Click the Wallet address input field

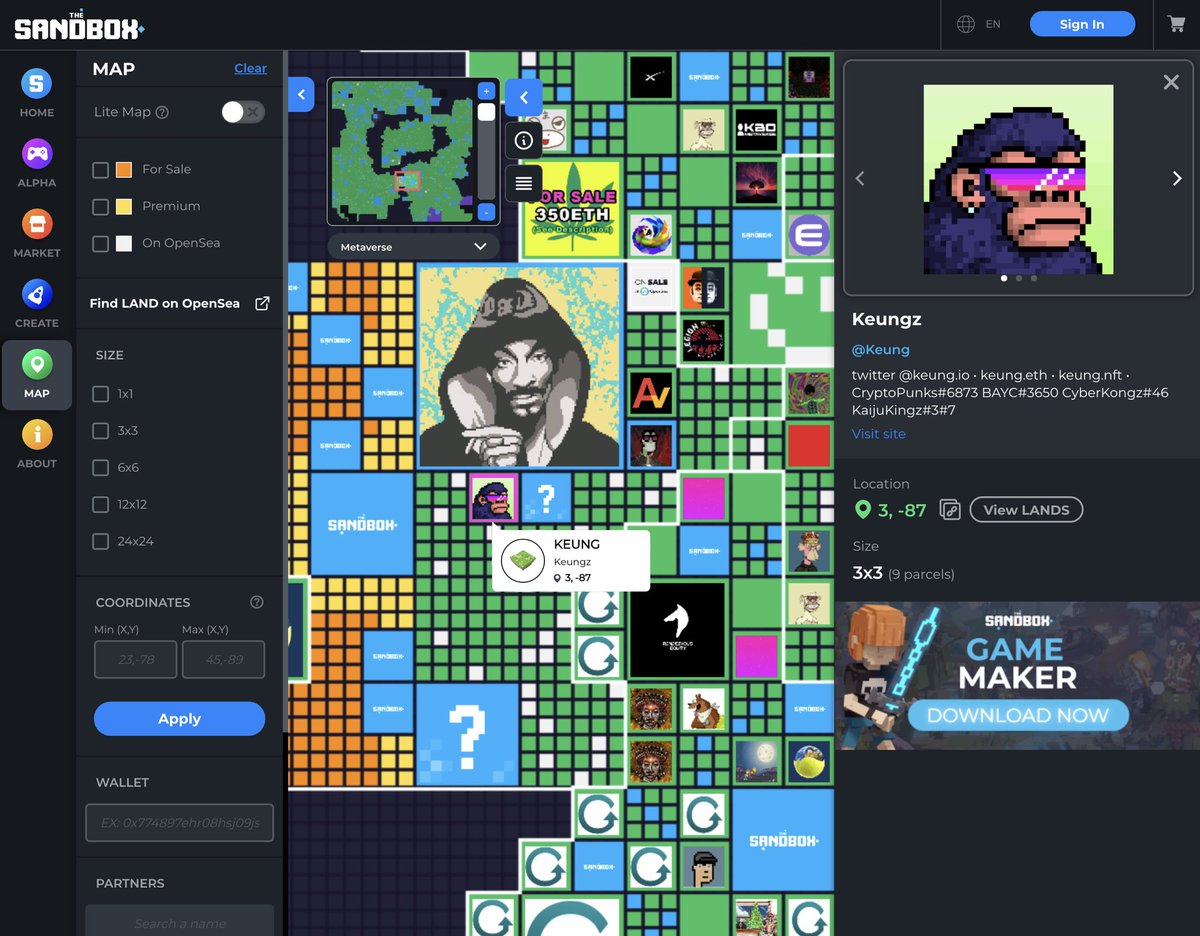(180, 822)
